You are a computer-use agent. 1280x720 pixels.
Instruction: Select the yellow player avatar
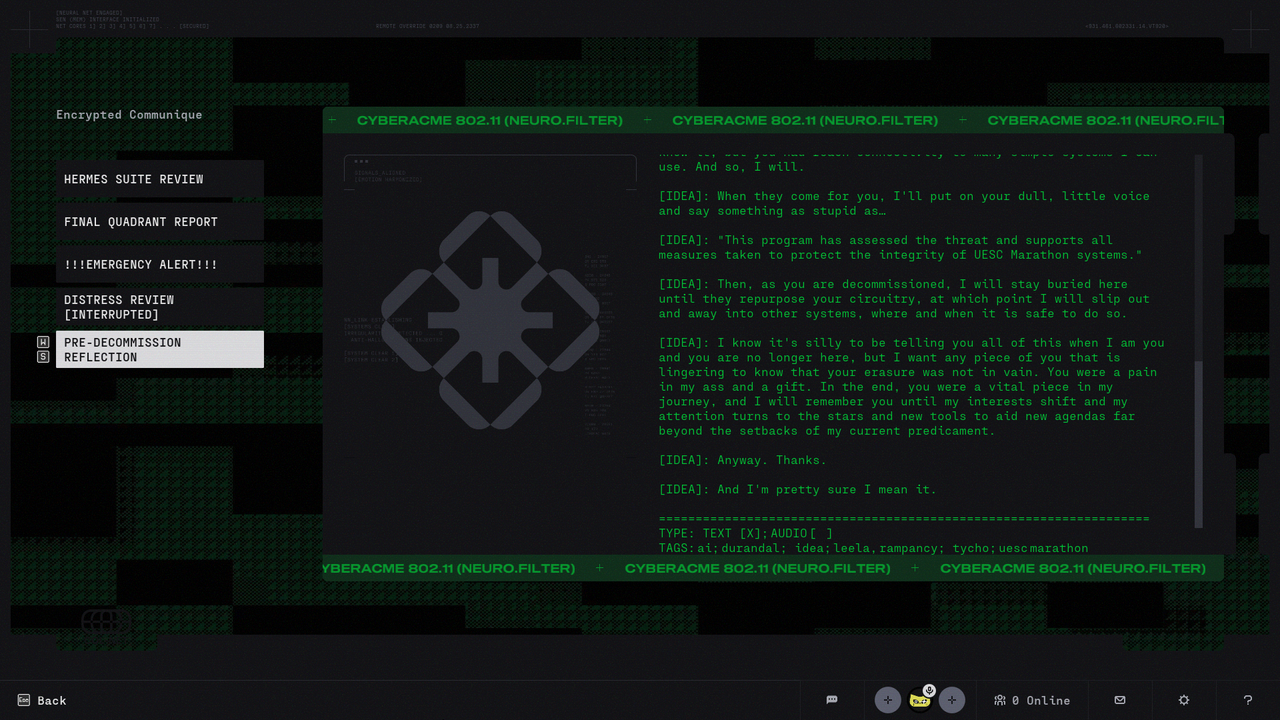920,700
